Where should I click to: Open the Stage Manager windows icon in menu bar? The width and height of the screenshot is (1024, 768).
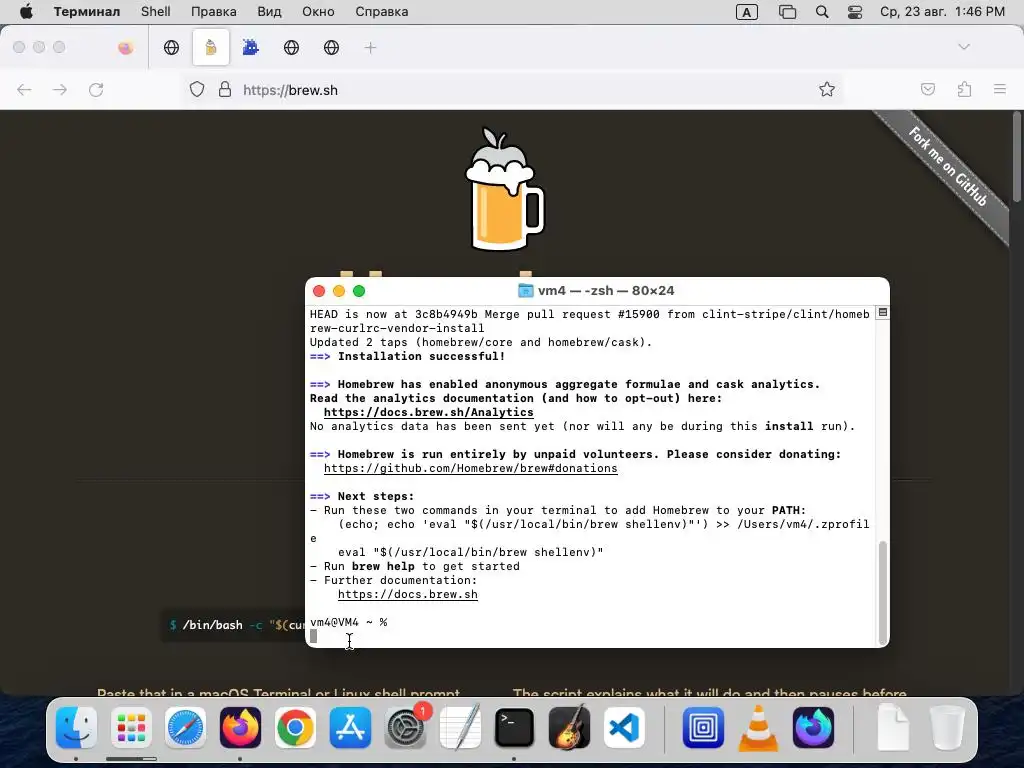click(x=788, y=12)
